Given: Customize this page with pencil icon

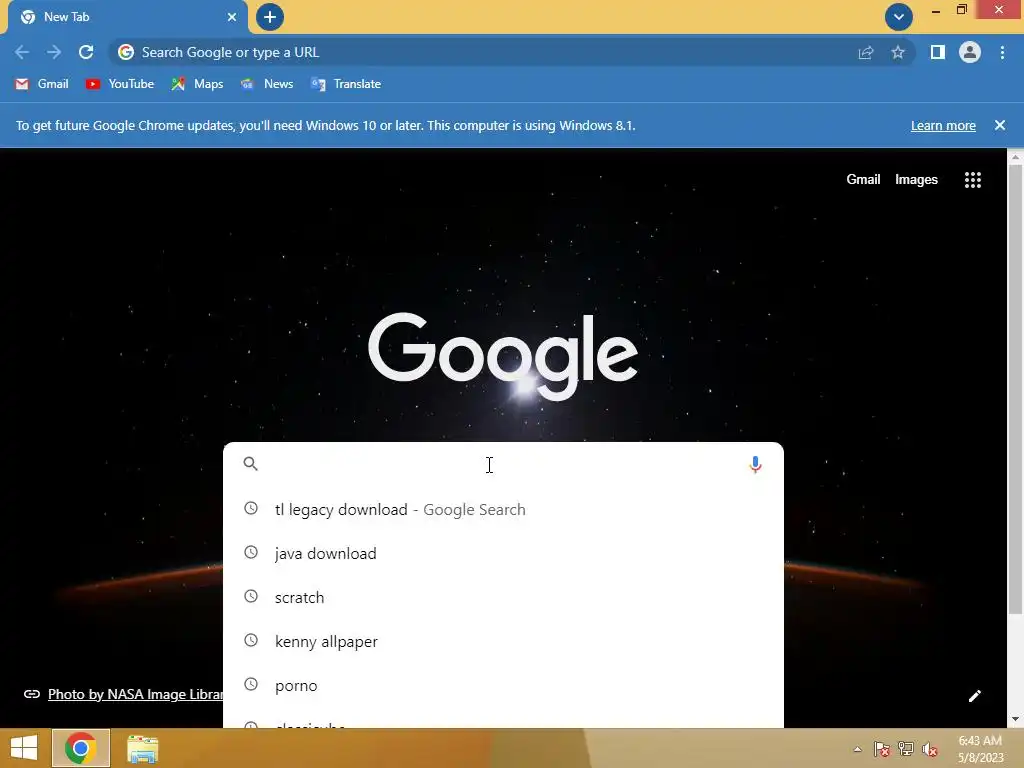Looking at the screenshot, I should point(974,696).
